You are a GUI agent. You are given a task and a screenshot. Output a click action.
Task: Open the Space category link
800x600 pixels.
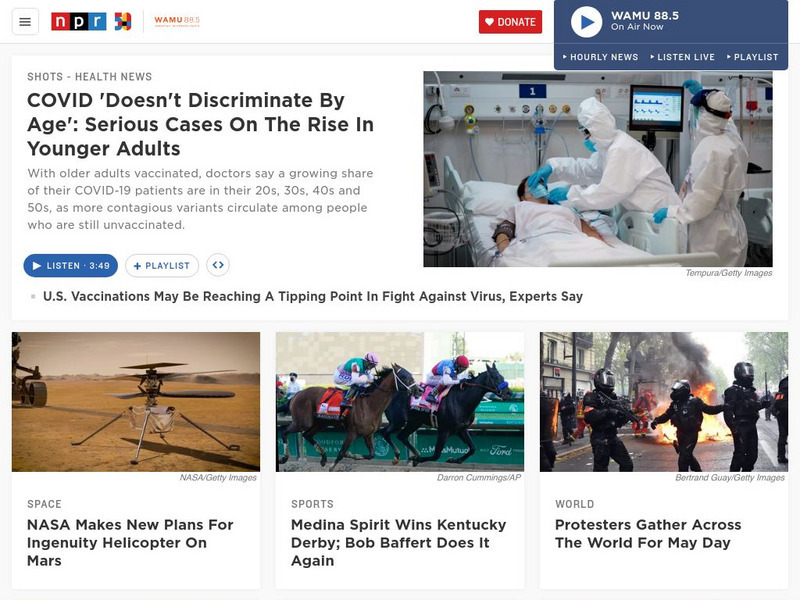(x=44, y=504)
